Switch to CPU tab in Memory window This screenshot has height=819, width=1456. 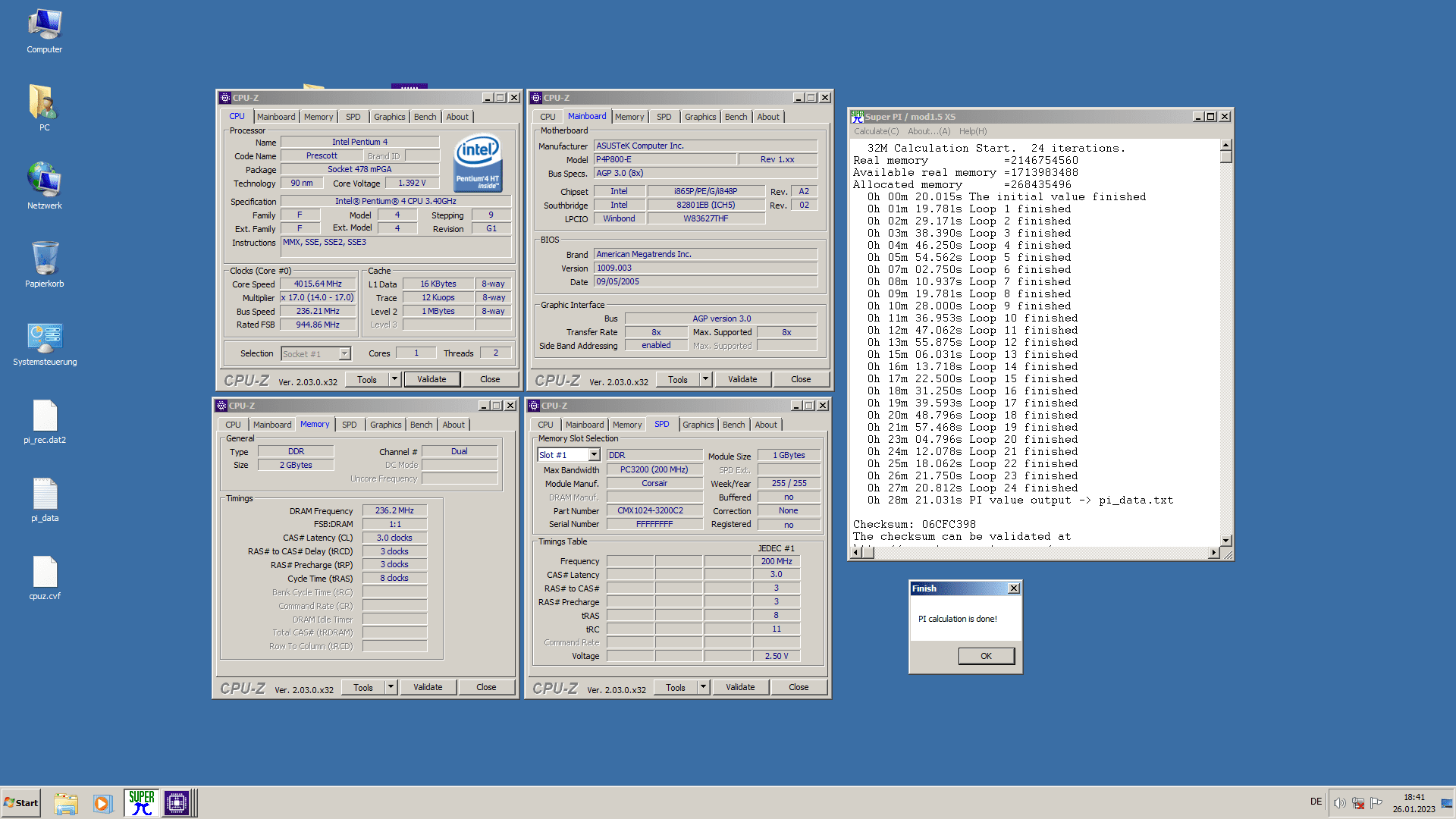coord(233,425)
